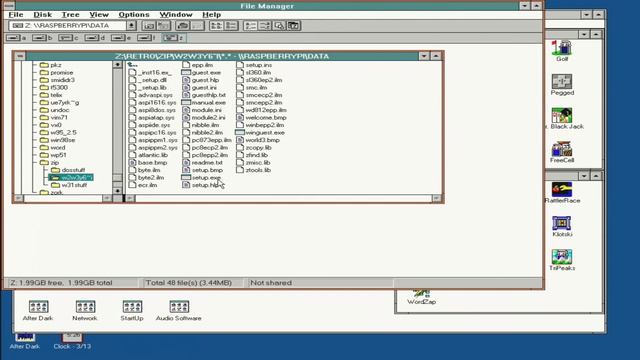The image size is (640, 360).
Task: Open the Disk menu
Action: tap(42, 15)
